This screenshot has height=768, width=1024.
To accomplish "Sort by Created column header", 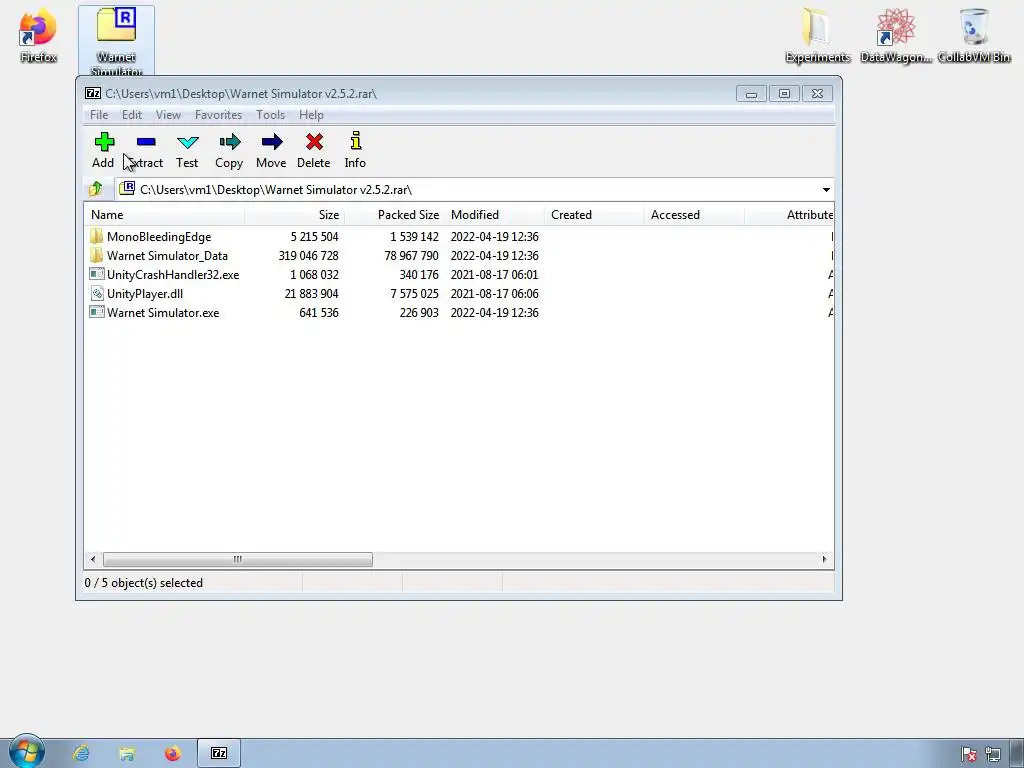I will point(594,215).
